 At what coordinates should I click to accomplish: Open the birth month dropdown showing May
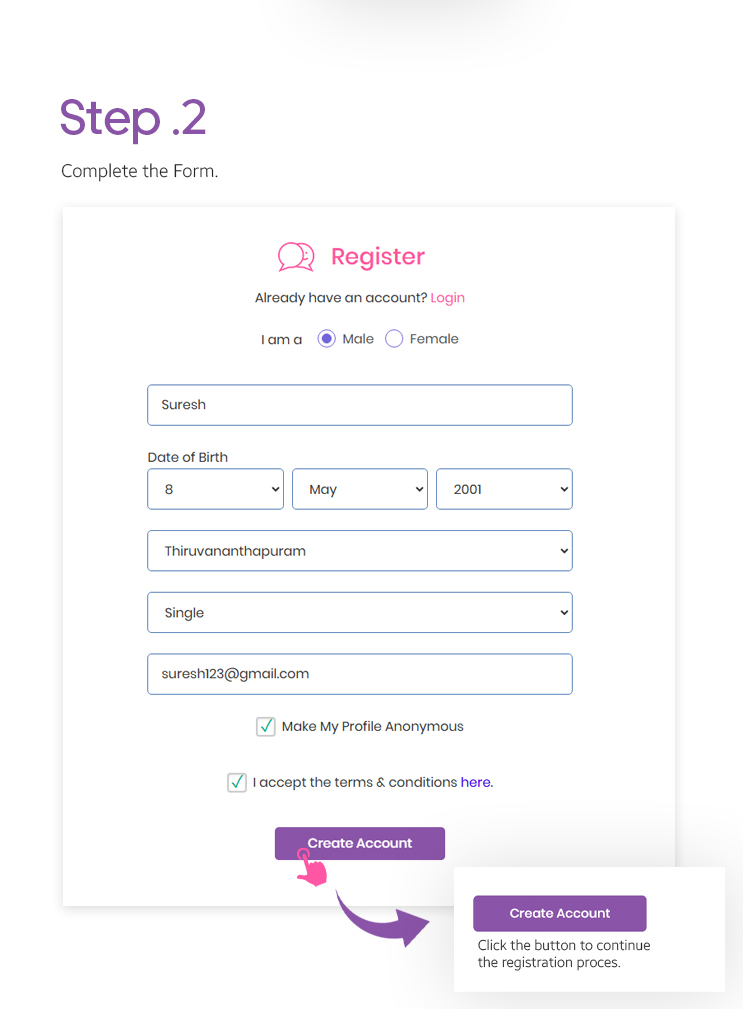coord(360,489)
